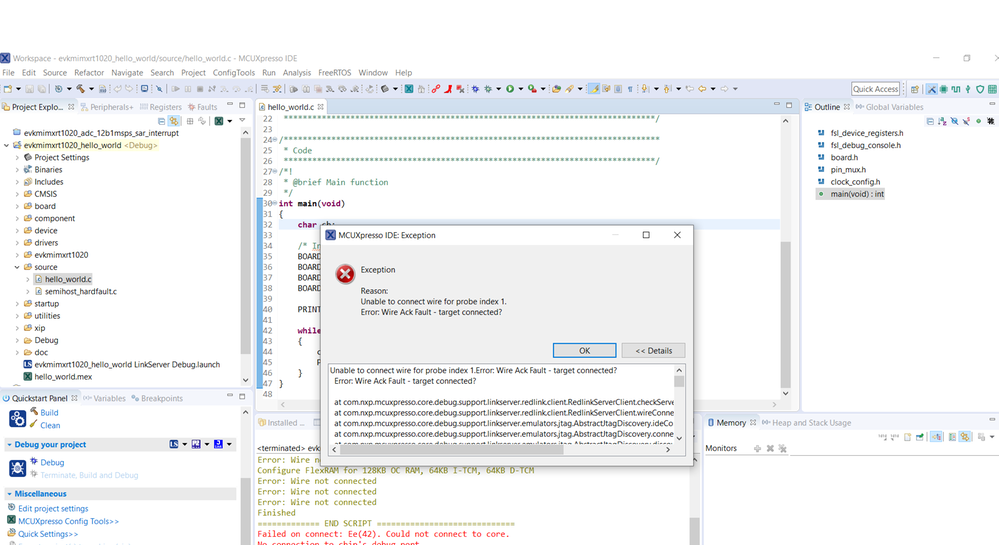The height and width of the screenshot is (545, 999).
Task: Switch to the Develop perspective icon
Action: pos(931,89)
